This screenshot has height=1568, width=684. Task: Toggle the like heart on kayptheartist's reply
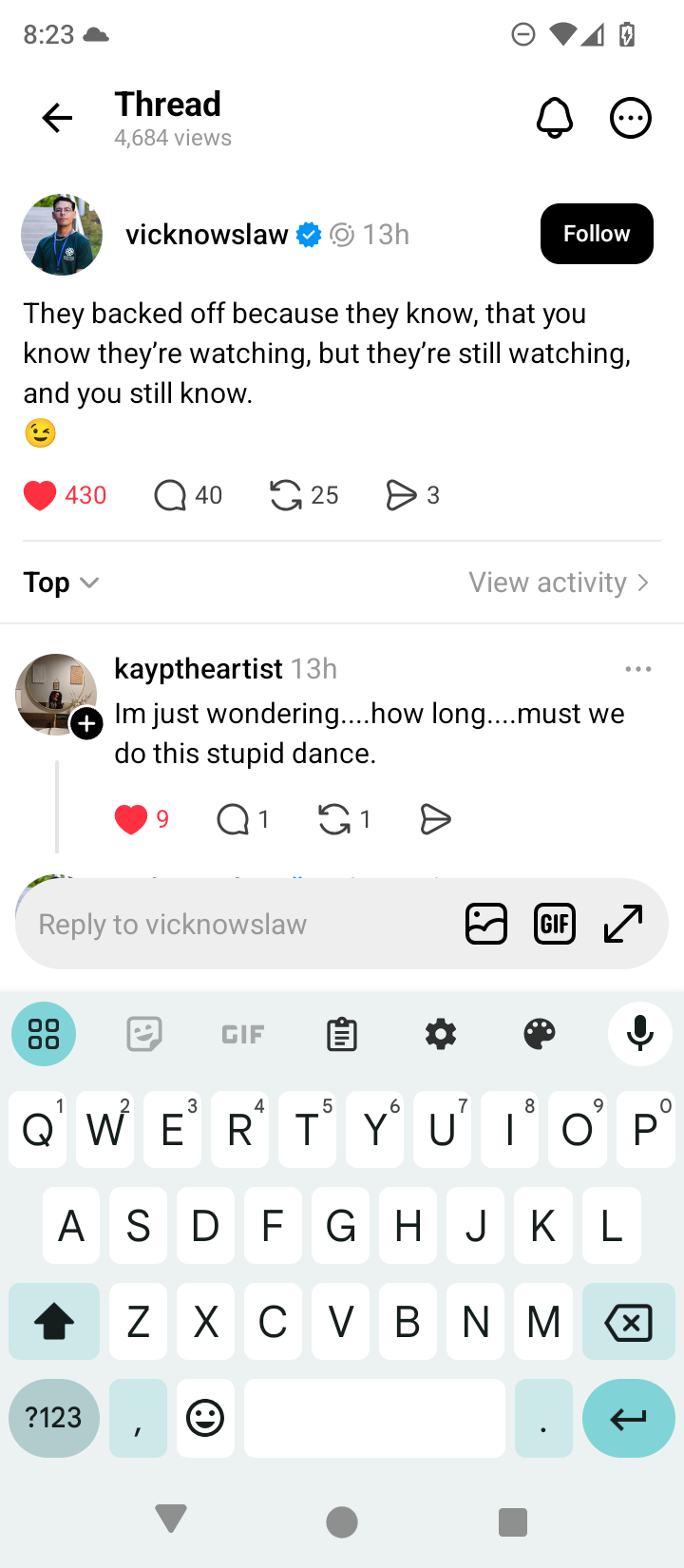click(131, 819)
